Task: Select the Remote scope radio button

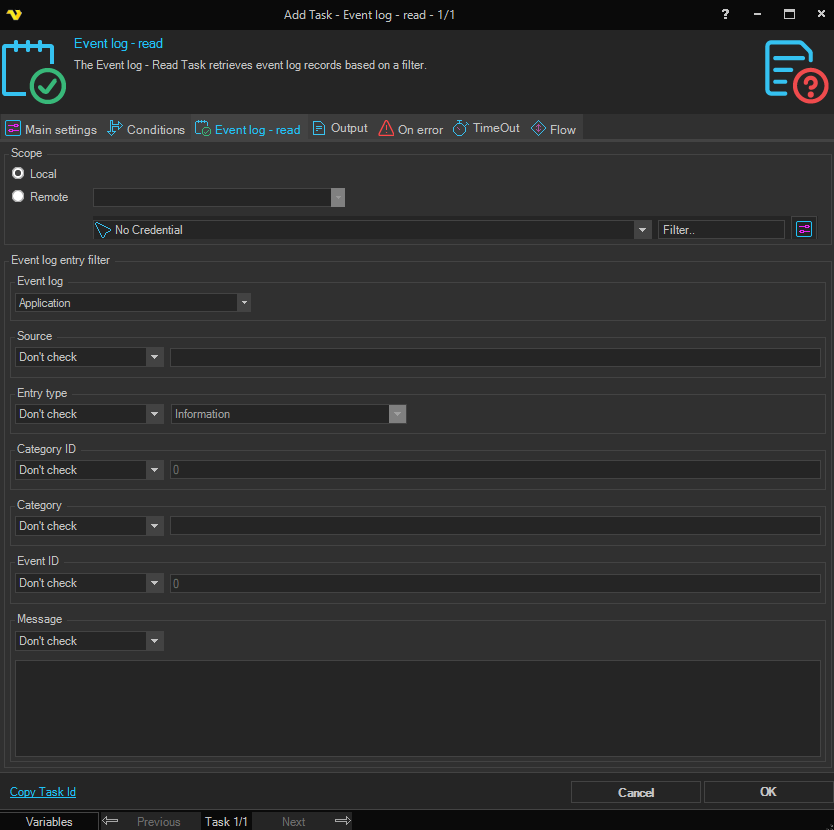Action: click(18, 197)
